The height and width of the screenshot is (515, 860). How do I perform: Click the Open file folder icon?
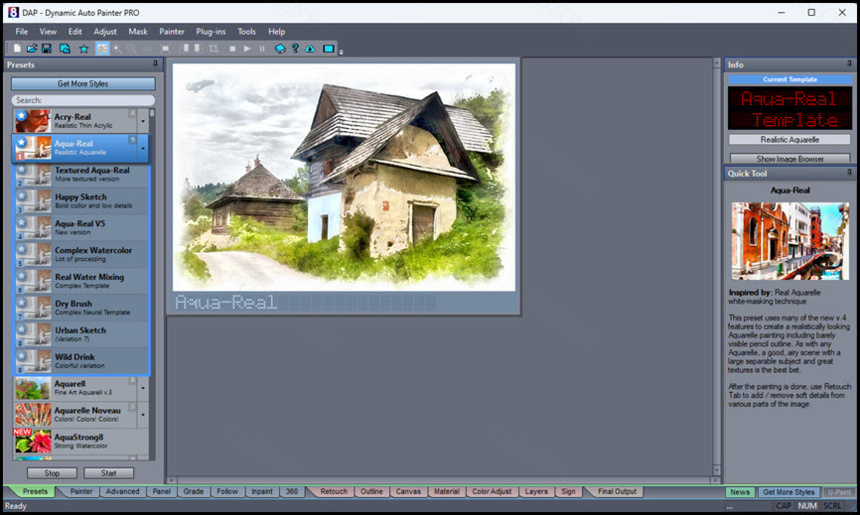(32, 49)
